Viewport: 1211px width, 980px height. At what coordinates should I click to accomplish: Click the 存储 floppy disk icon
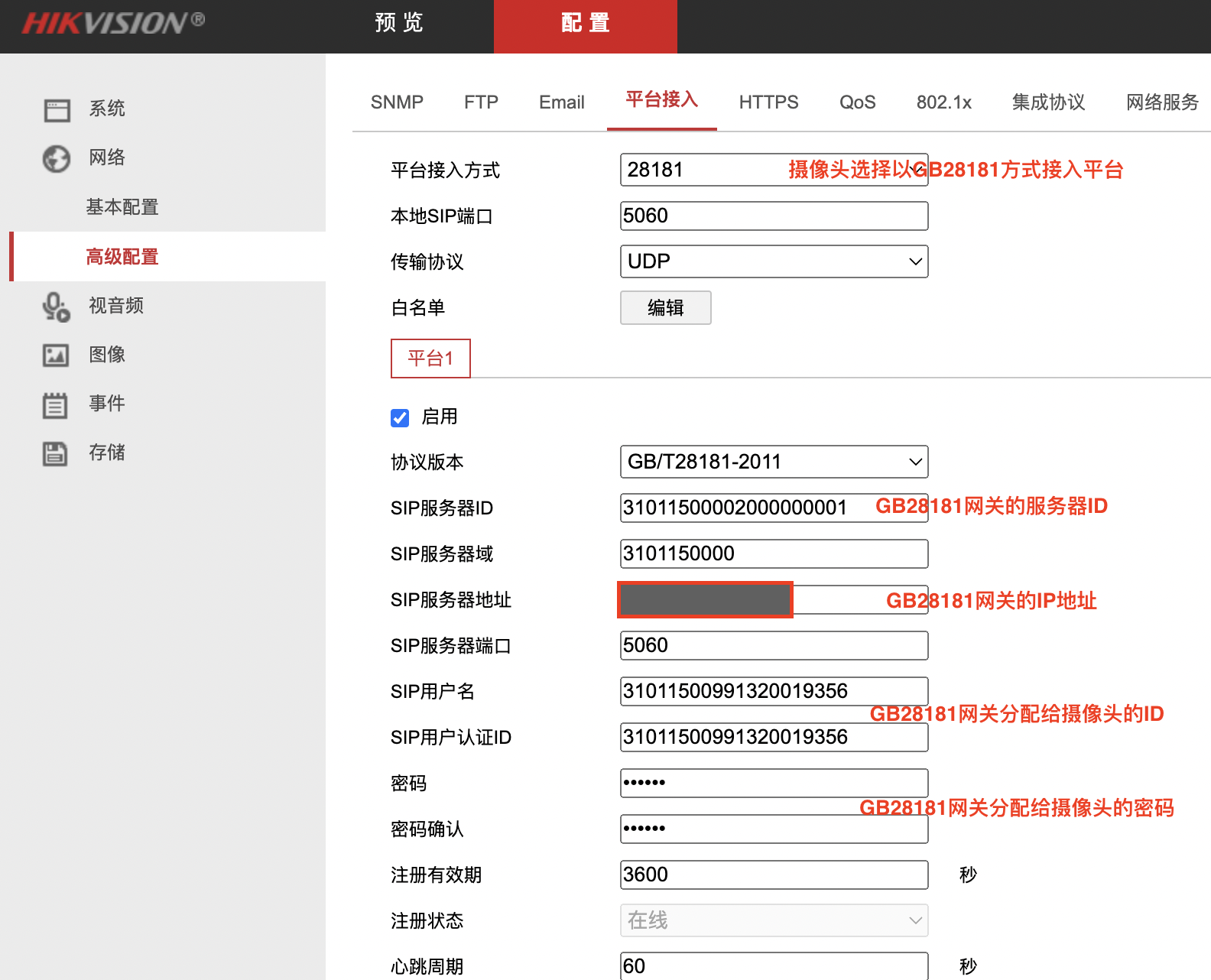55,453
